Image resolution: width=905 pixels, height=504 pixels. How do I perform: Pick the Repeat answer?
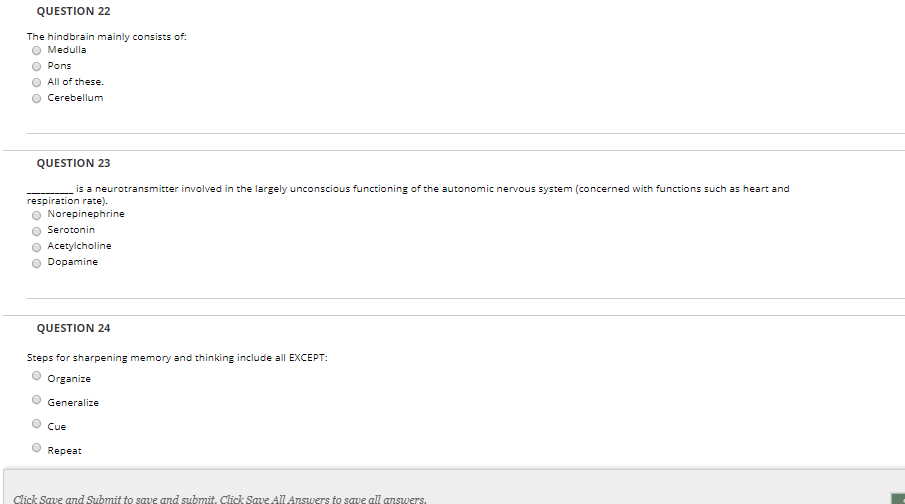pos(36,447)
